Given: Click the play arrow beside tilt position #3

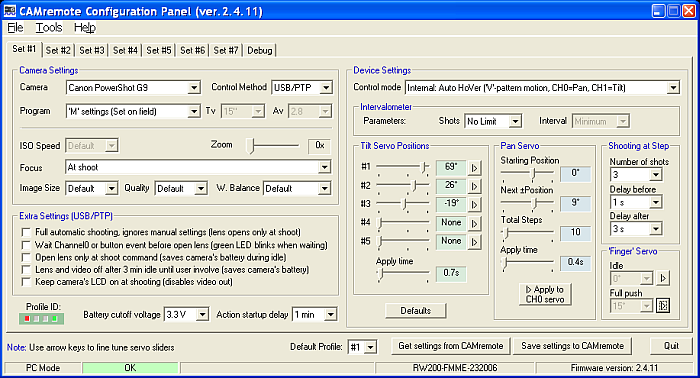Looking at the screenshot, I should click(x=474, y=205).
